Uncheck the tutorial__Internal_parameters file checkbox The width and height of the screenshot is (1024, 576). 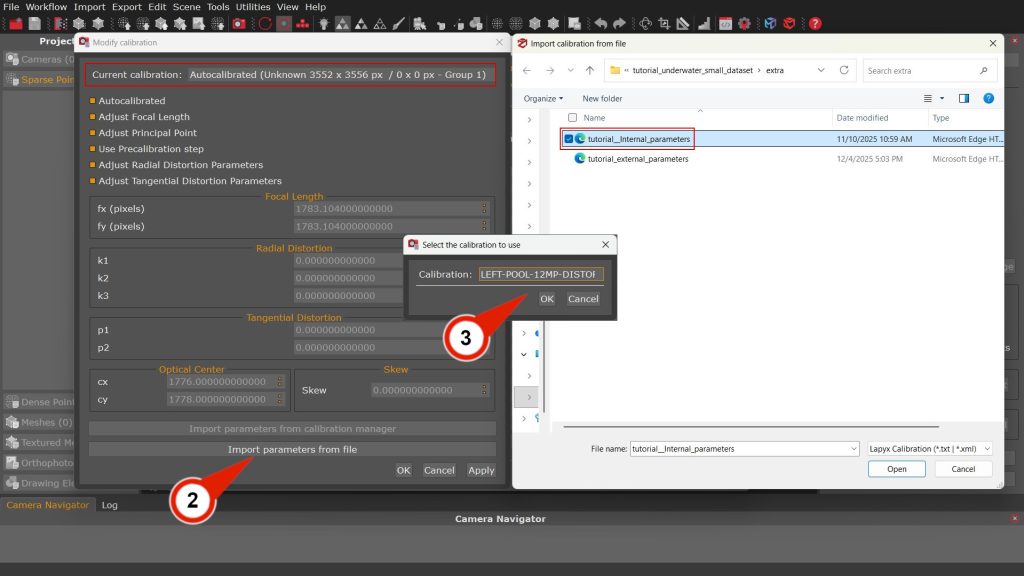pyautogui.click(x=569, y=139)
